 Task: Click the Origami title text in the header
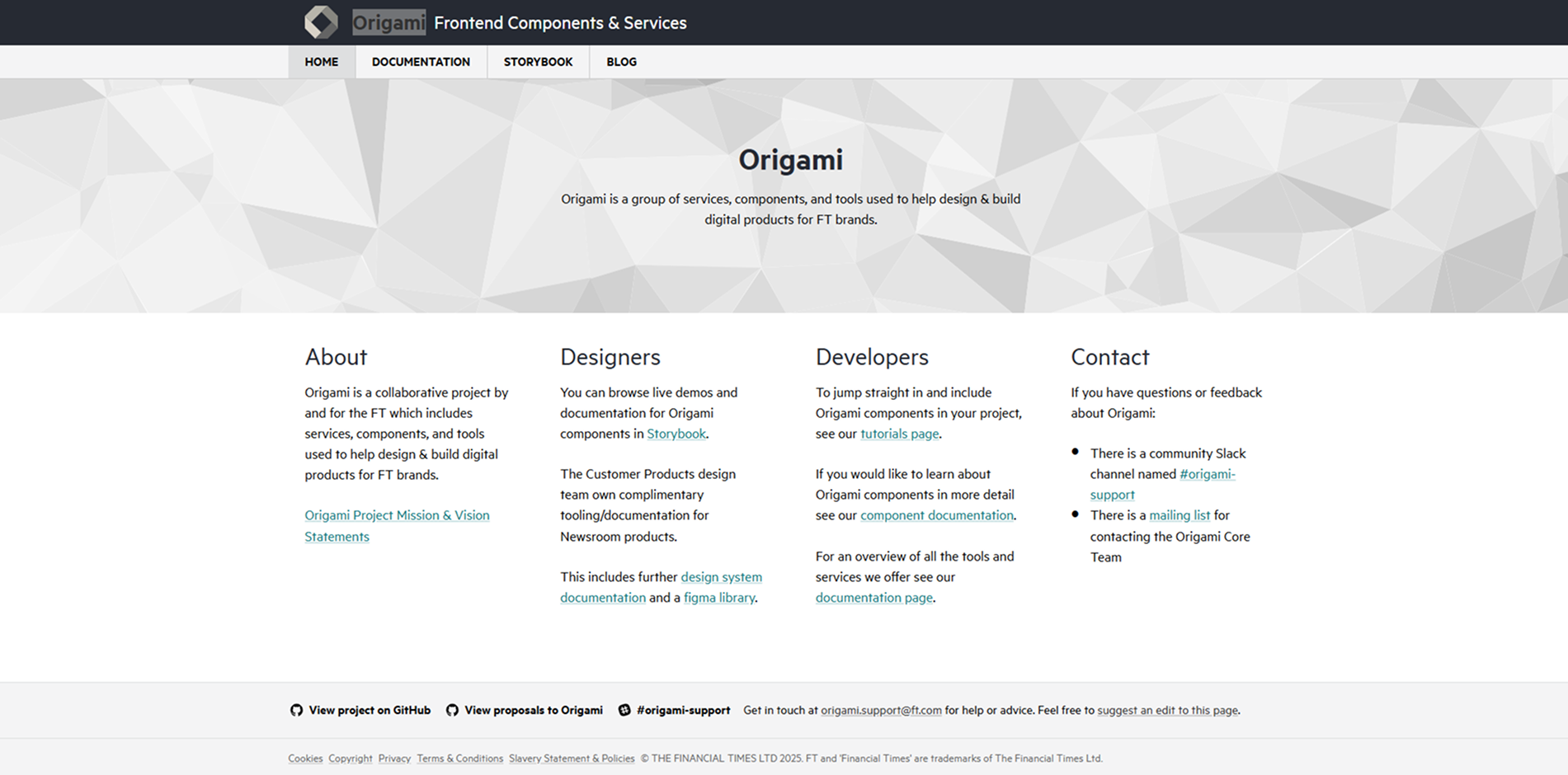(388, 22)
